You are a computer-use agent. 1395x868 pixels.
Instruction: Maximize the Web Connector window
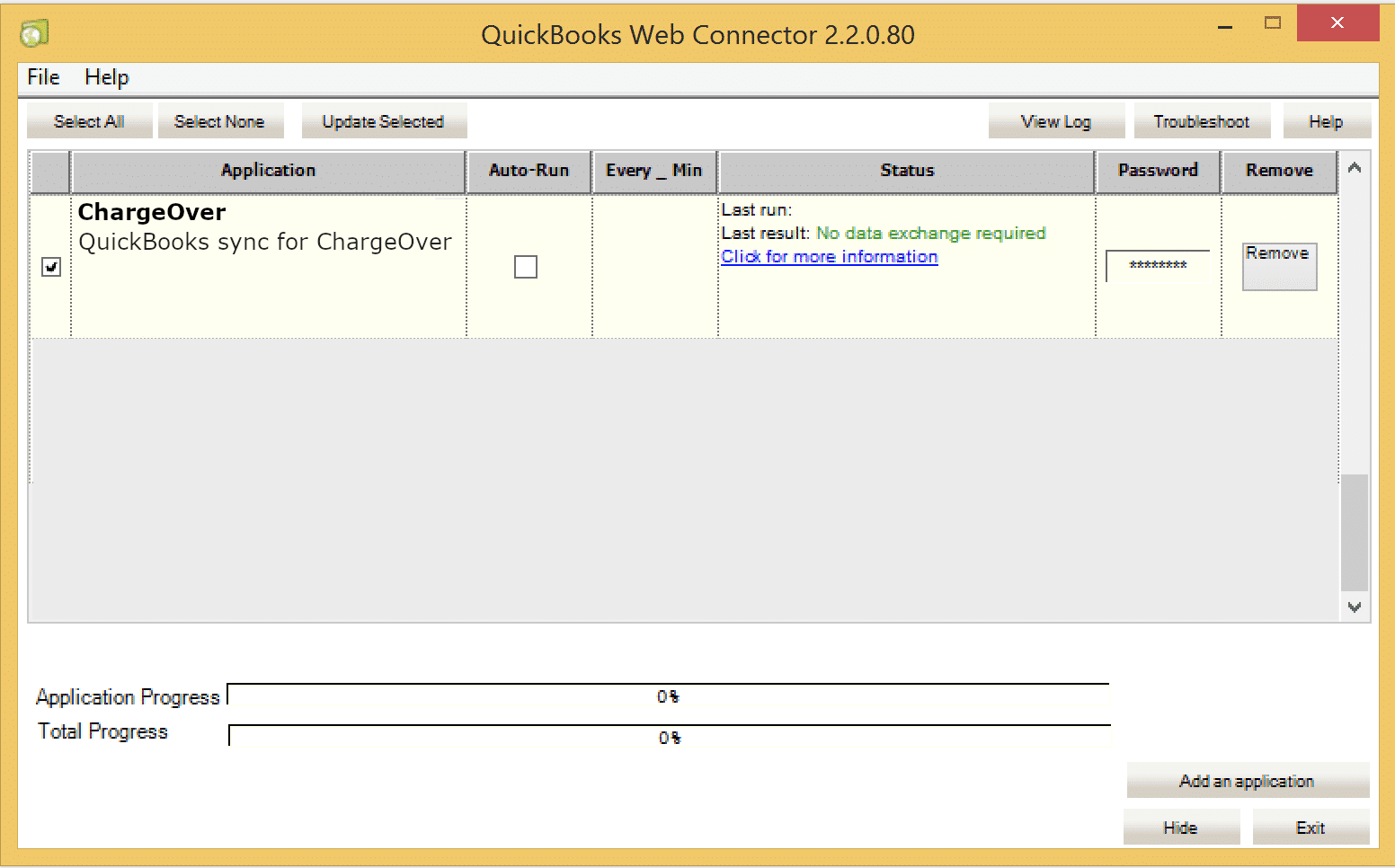pyautogui.click(x=1273, y=23)
